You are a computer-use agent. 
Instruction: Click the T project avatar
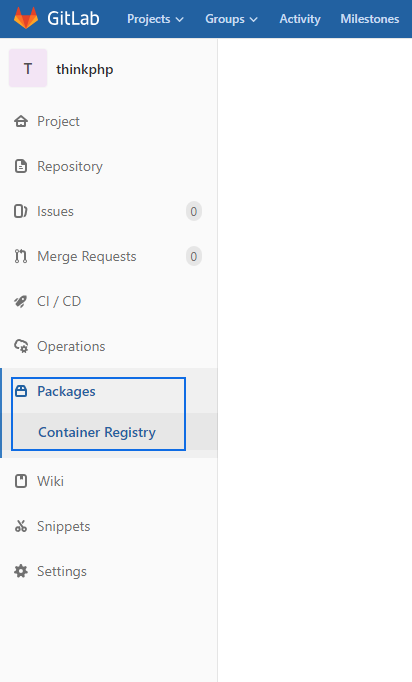coord(28,68)
